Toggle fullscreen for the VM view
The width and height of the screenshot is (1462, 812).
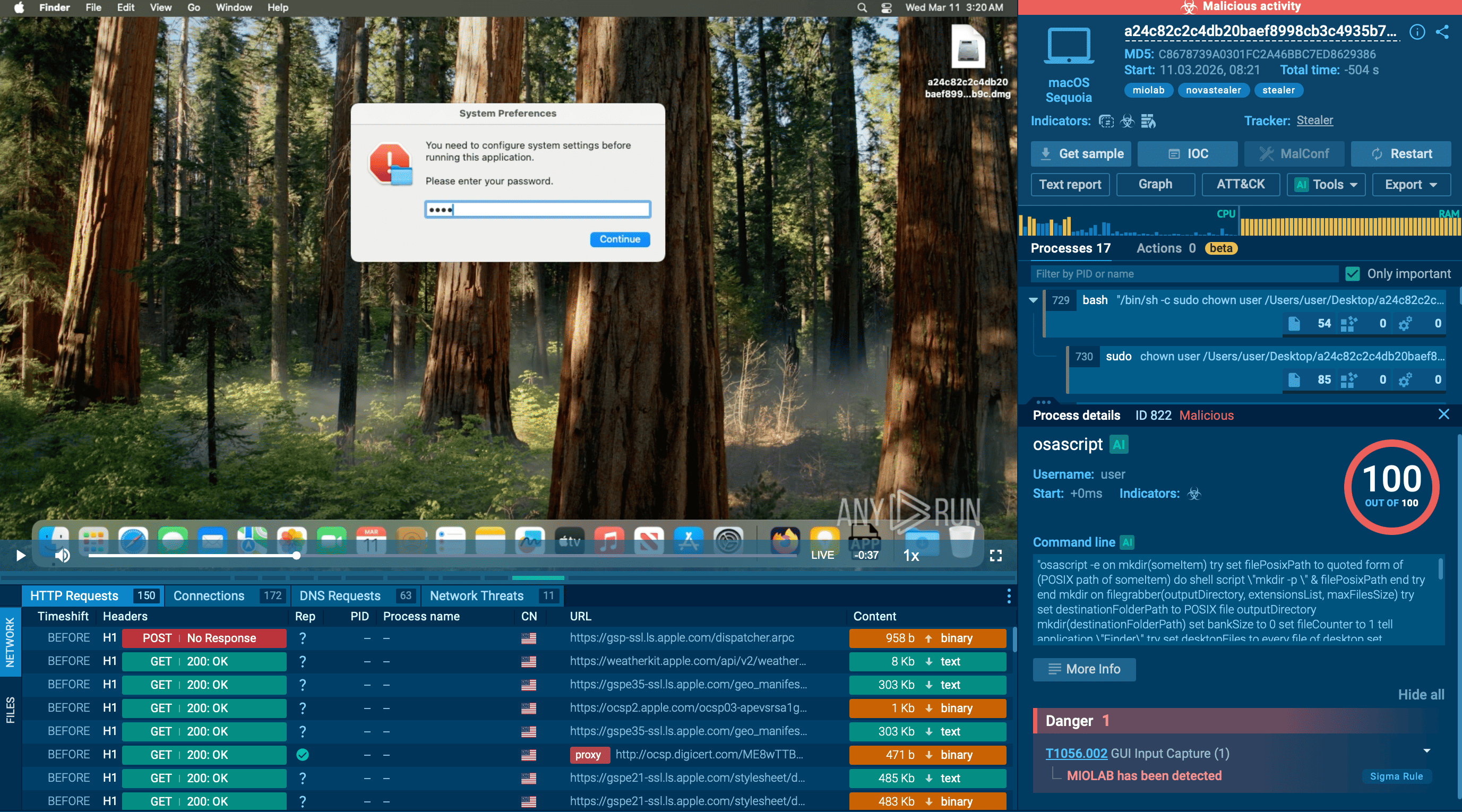(996, 556)
